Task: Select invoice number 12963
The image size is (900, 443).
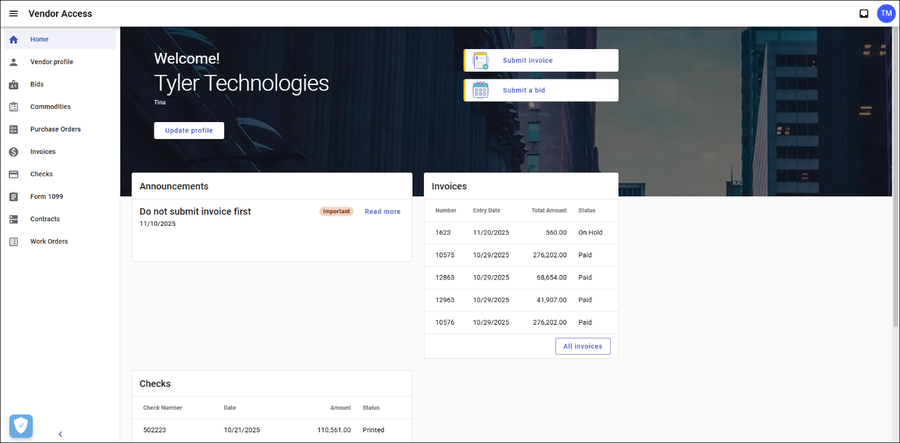Action: click(445, 300)
